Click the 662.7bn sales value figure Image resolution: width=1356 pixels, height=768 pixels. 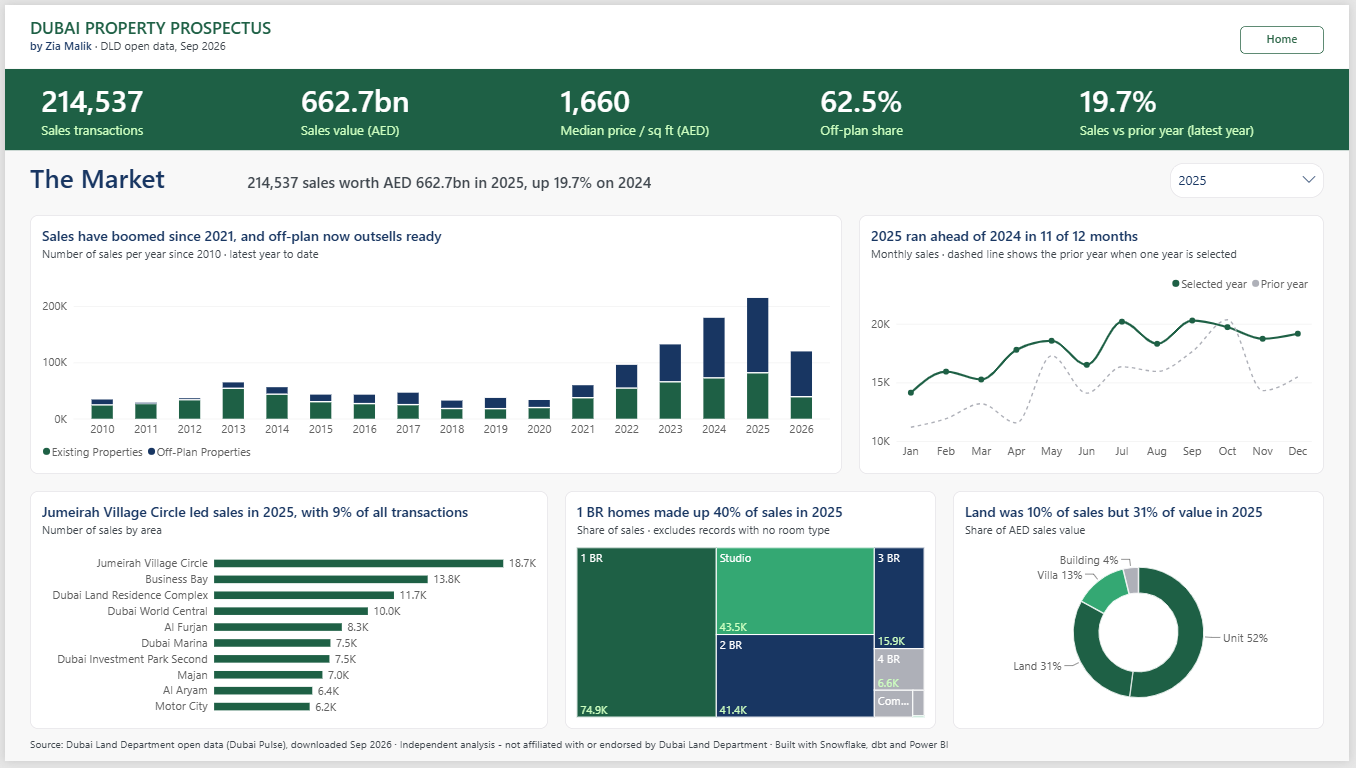click(355, 102)
